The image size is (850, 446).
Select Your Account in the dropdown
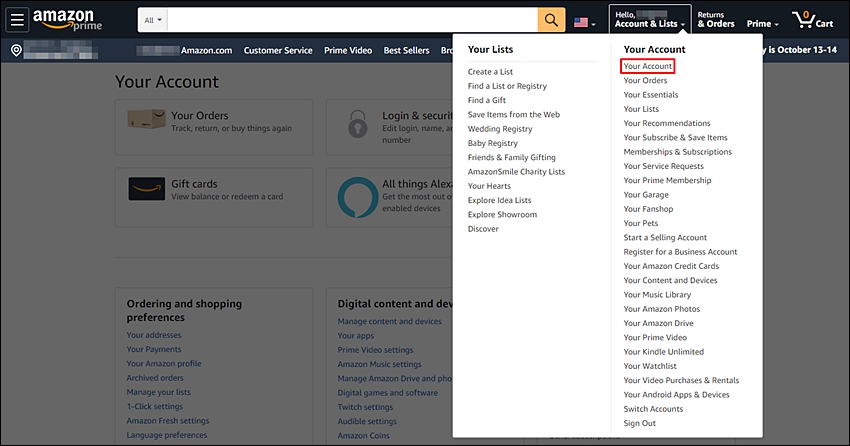coord(648,66)
